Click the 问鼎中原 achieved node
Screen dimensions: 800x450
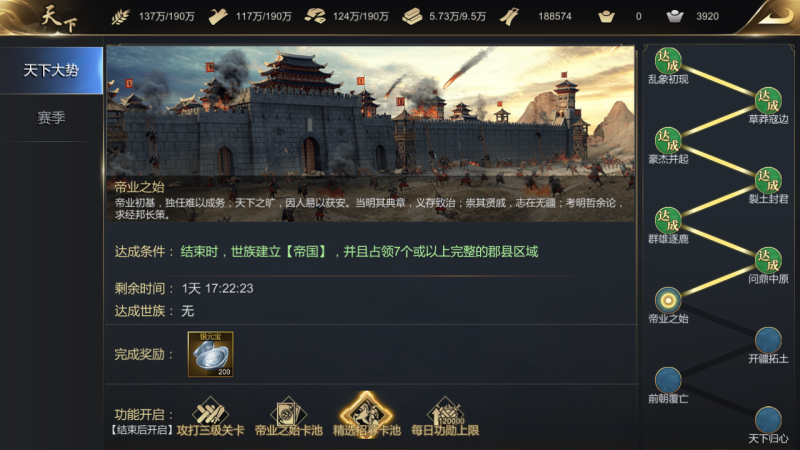(x=768, y=260)
